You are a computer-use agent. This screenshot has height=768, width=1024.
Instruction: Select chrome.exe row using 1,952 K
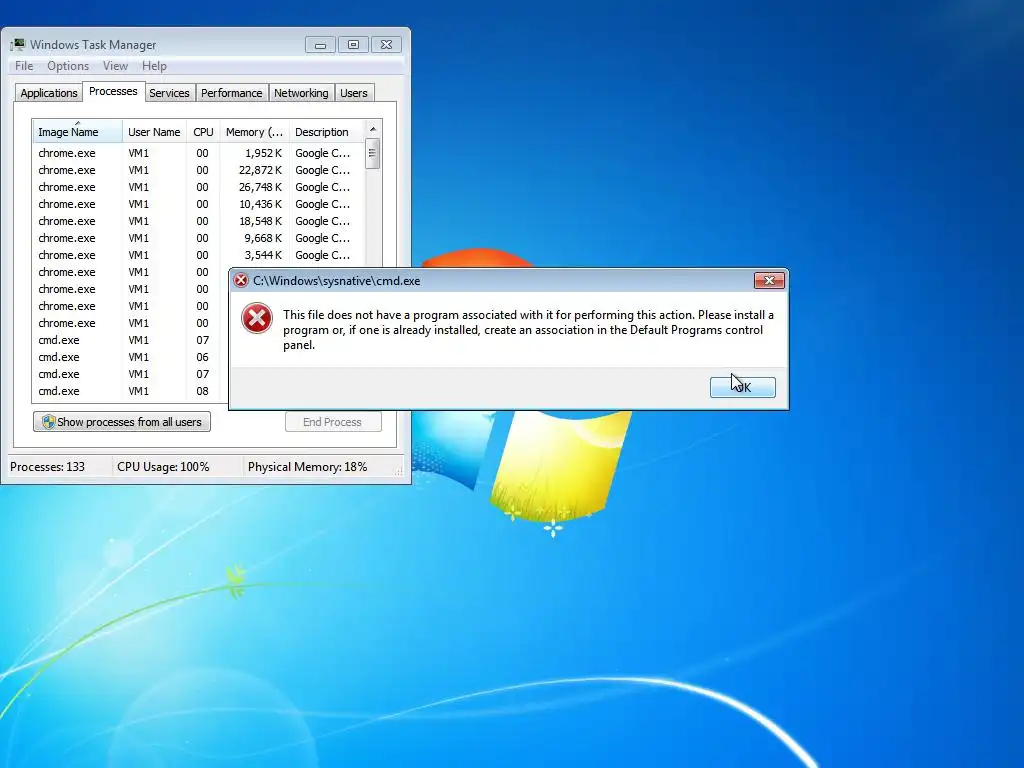coord(198,153)
